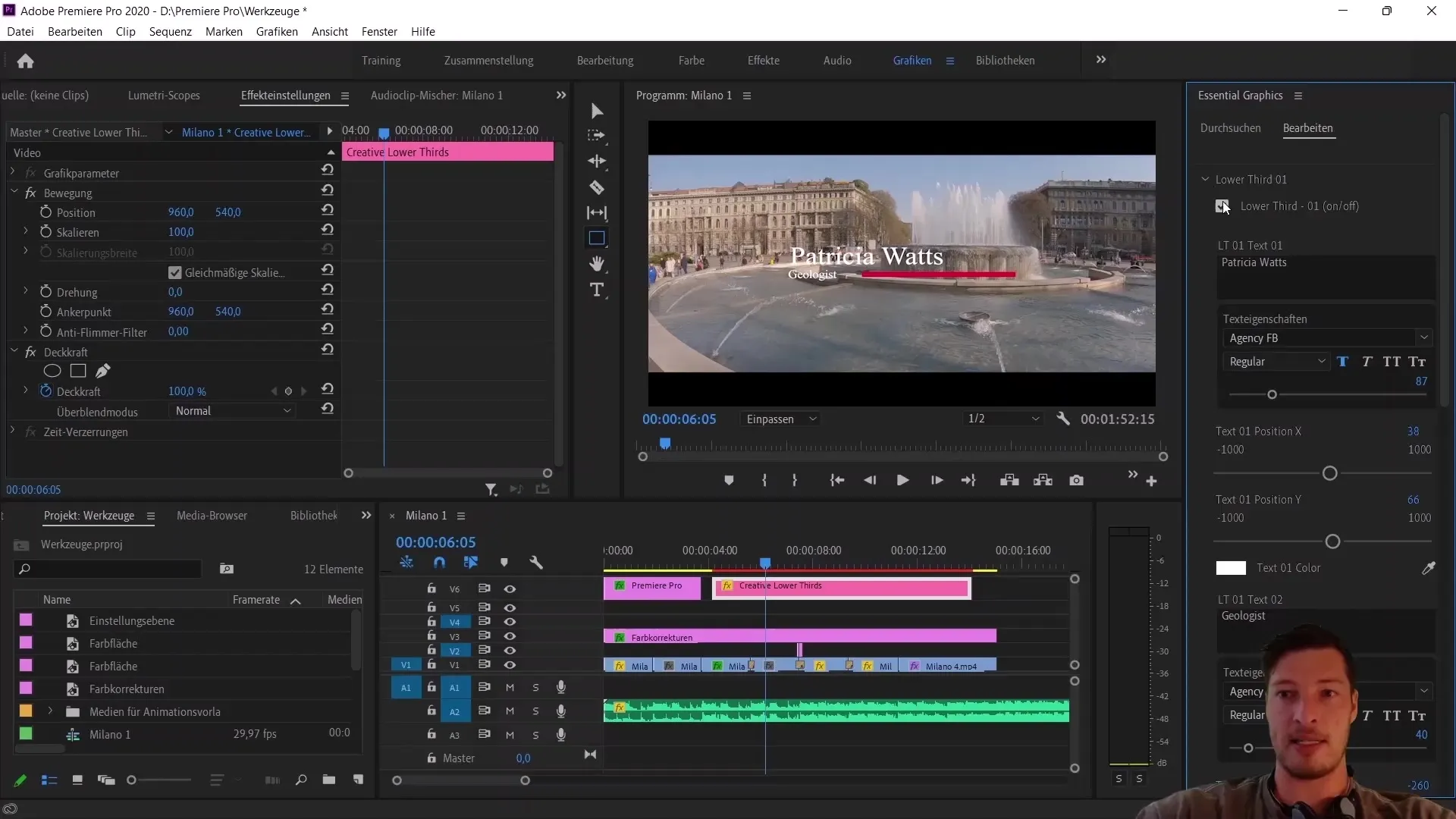Show more workspaces overflow chevrons
1456x819 pixels.
coord(1101,60)
